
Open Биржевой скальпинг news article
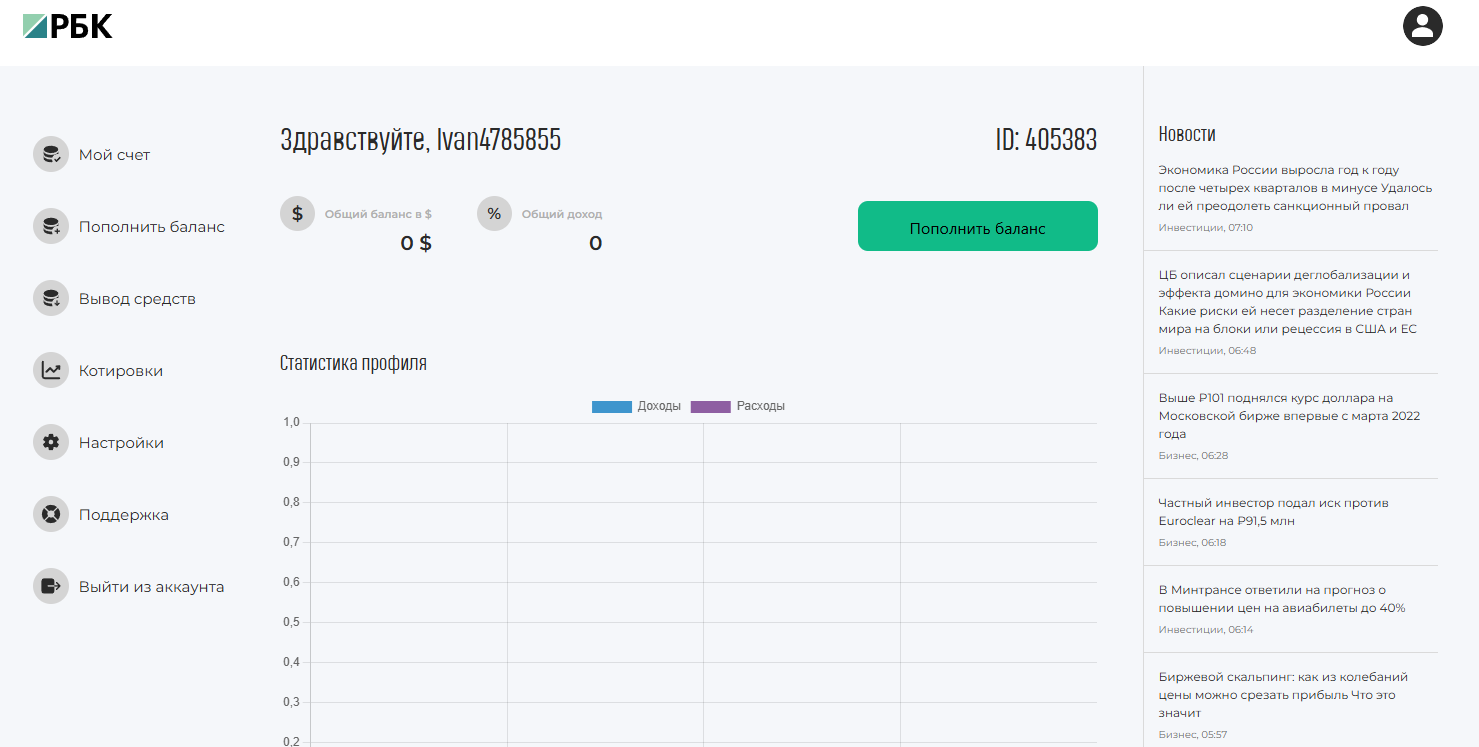[1283, 695]
